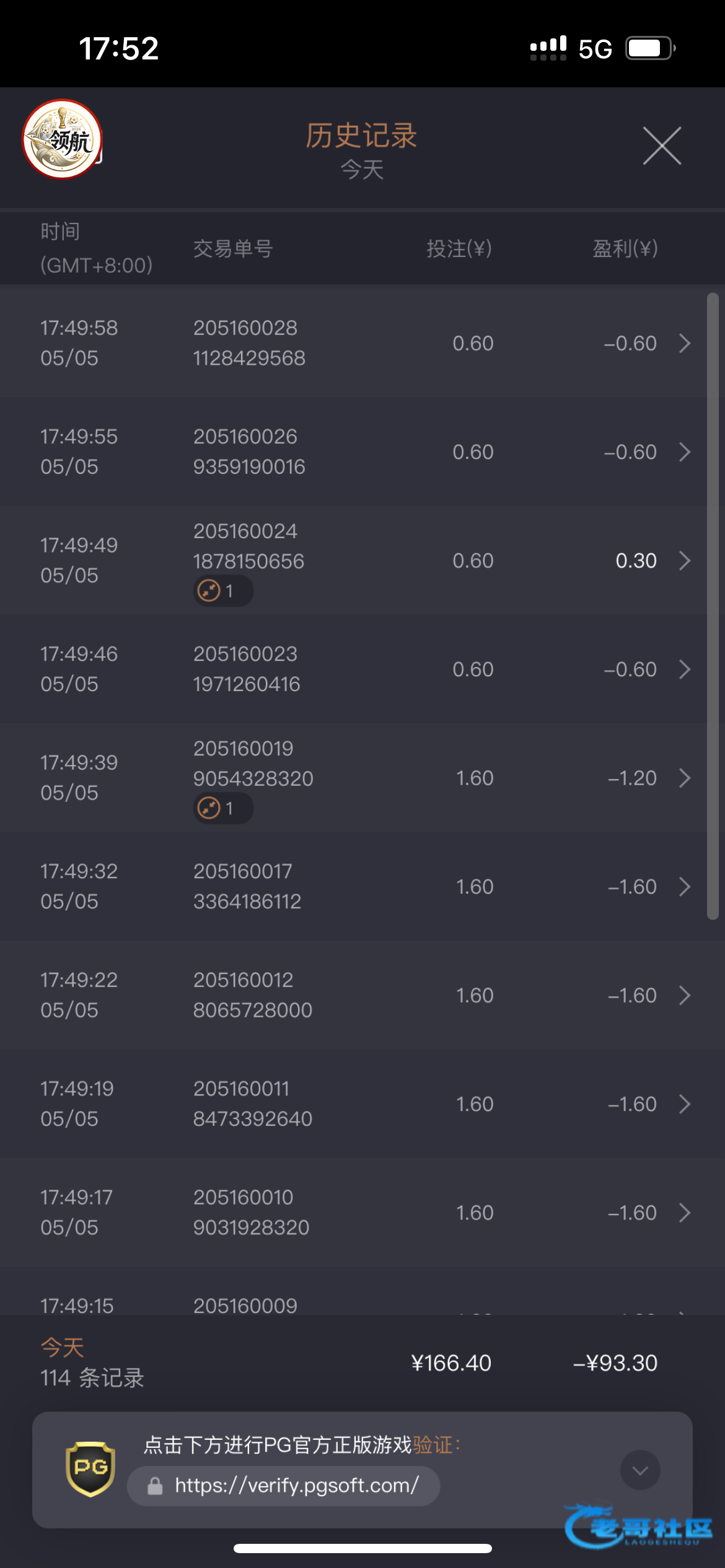
Task: Expand the 17:49:17 bet record
Action: [x=684, y=1213]
